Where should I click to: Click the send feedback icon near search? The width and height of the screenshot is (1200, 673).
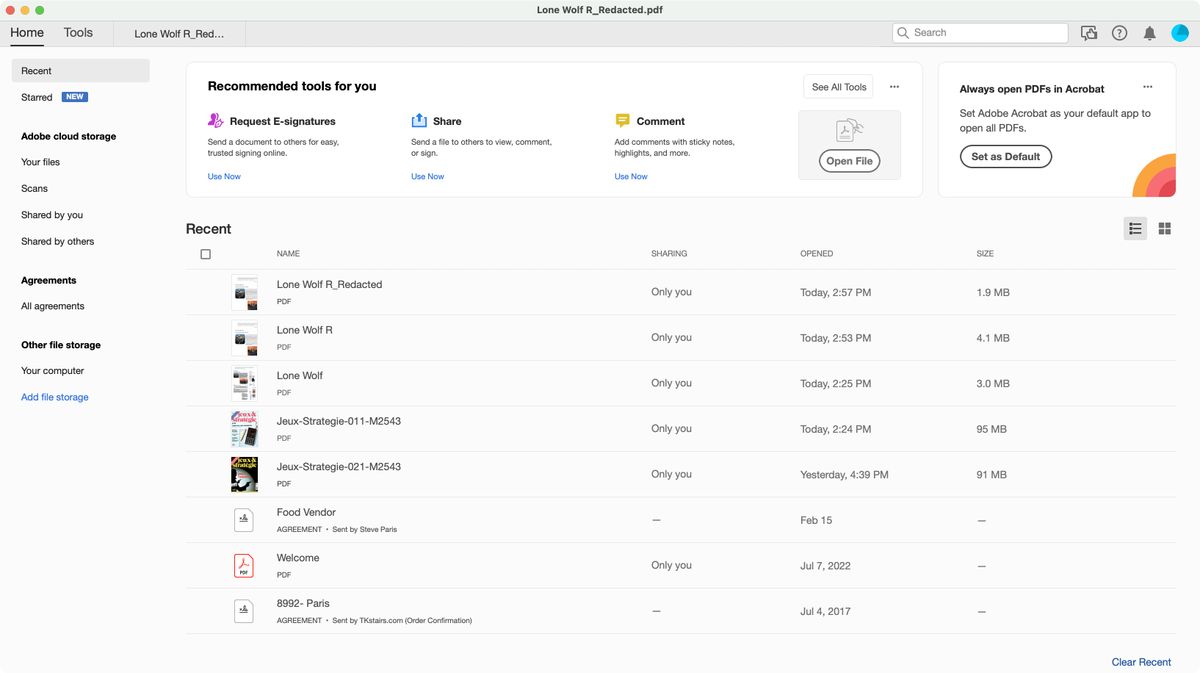[1089, 33]
